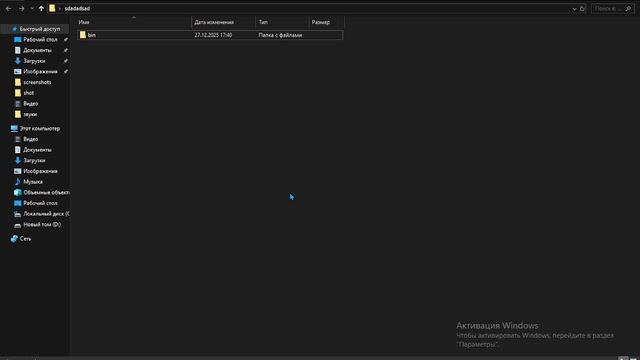640x360 pixels.
Task: Open the address bar history dropdown
Action: (574, 9)
